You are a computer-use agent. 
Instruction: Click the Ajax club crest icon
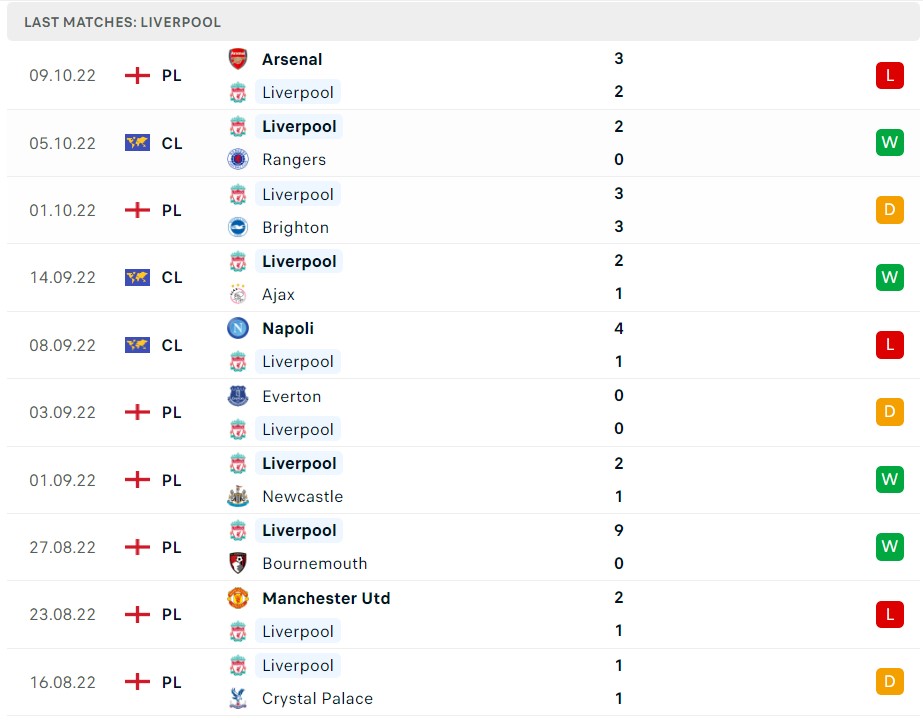point(237,294)
